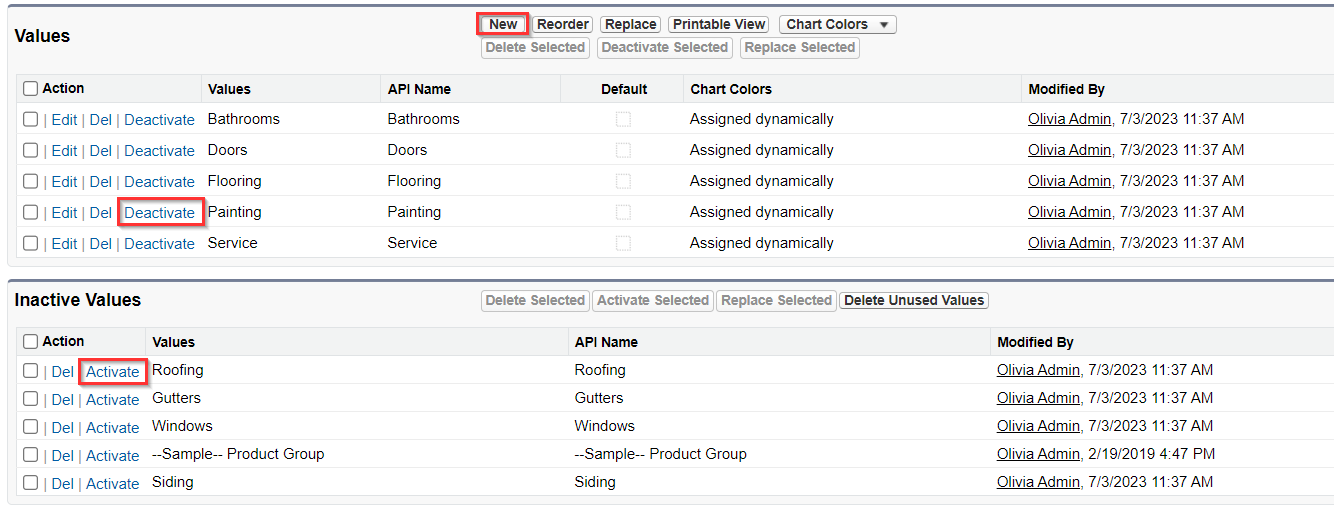1334x506 pixels.
Task: Deactivate the Painting value
Action: tap(159, 212)
